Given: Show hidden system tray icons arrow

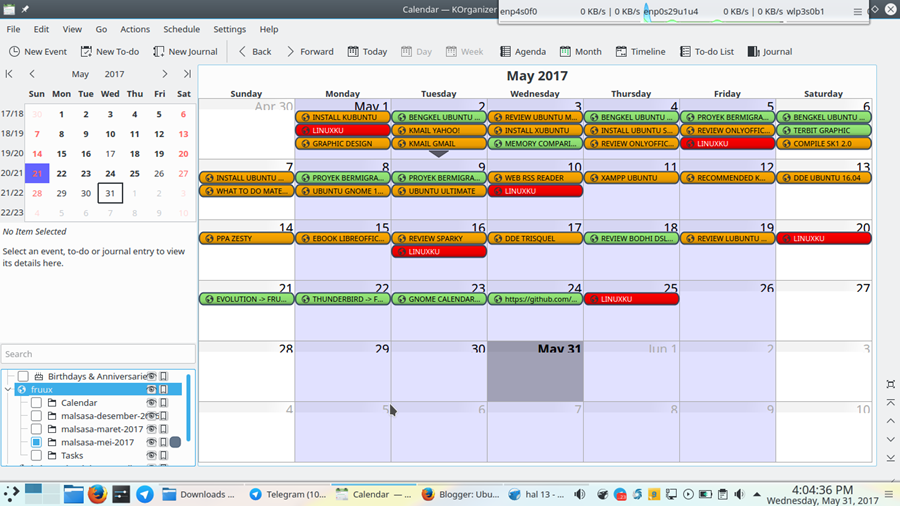Looking at the screenshot, I should click(x=757, y=494).
